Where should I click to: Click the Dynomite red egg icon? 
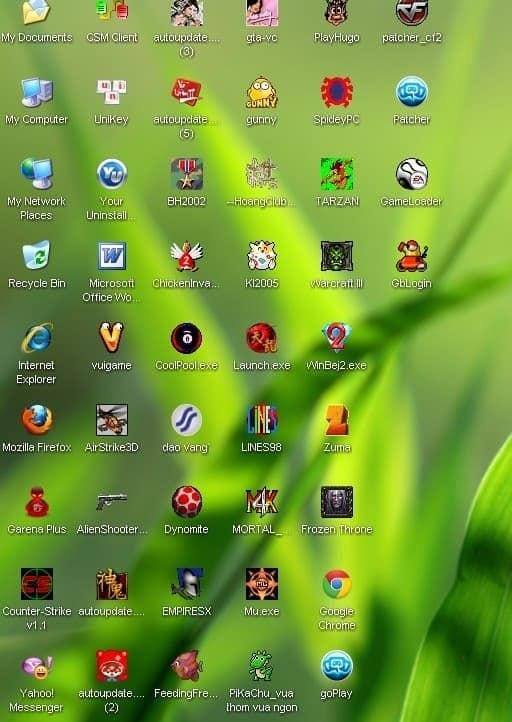pos(186,502)
